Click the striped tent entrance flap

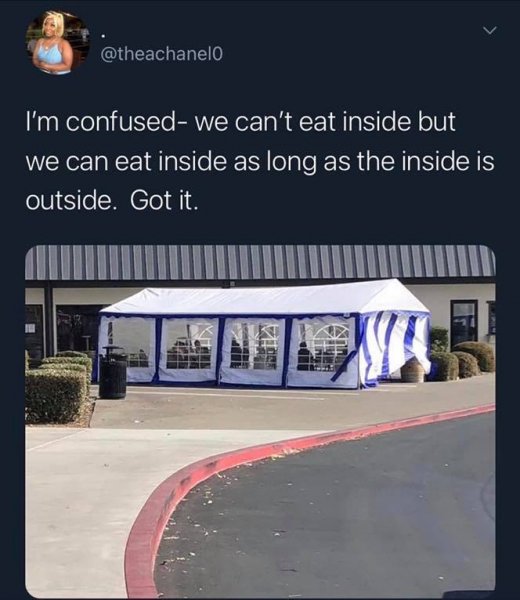click(394, 348)
